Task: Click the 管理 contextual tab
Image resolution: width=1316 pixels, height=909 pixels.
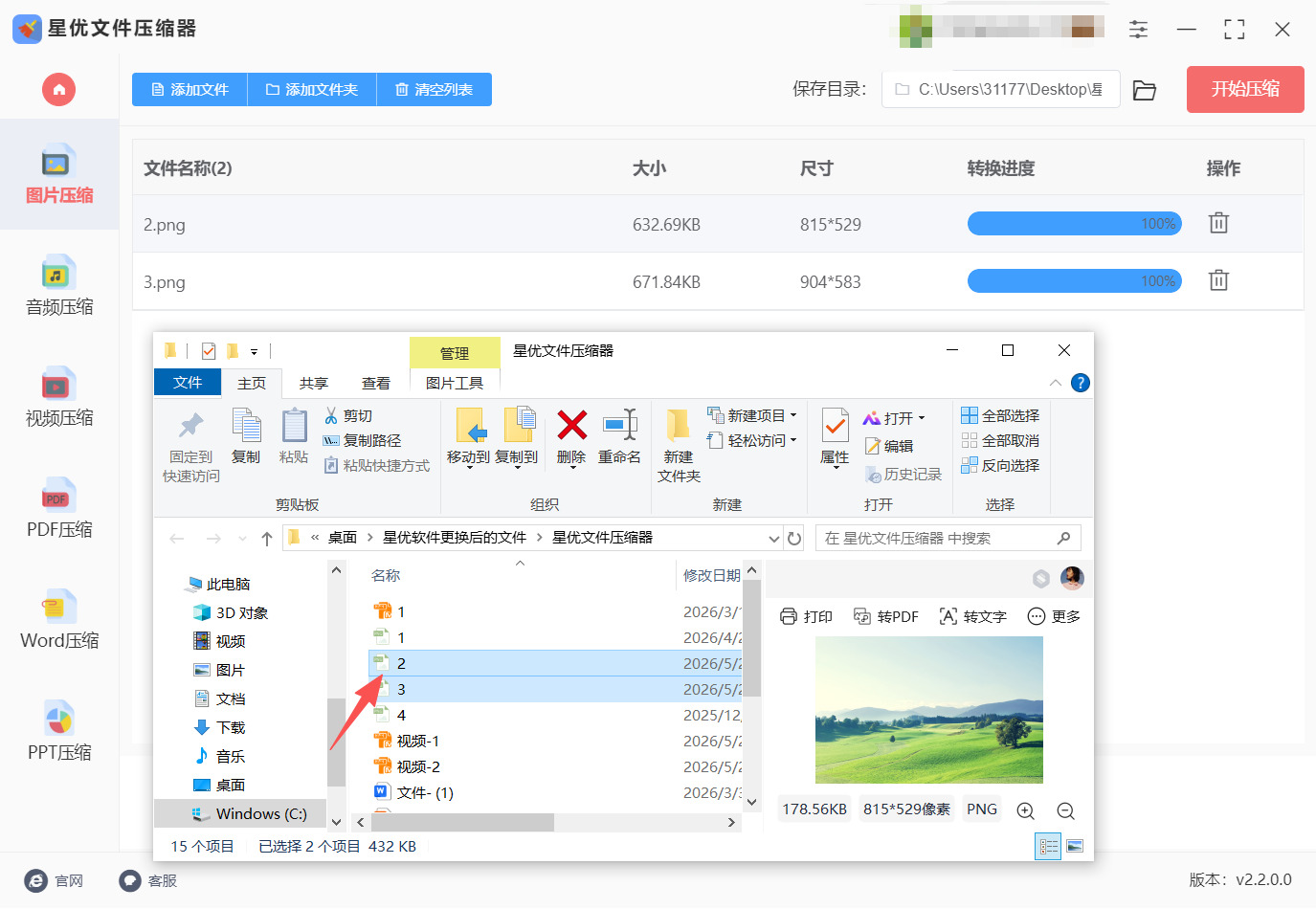Action: pyautogui.click(x=455, y=353)
